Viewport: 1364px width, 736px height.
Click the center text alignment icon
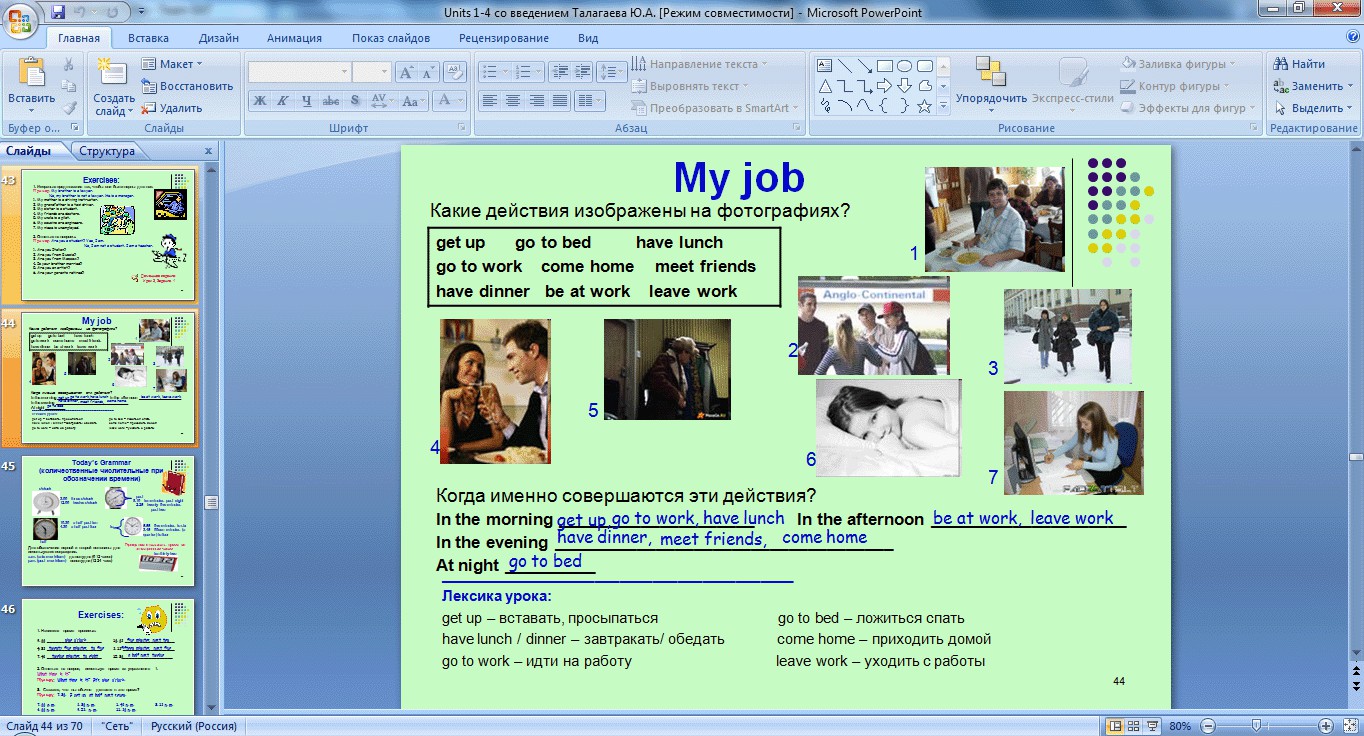pos(513,101)
